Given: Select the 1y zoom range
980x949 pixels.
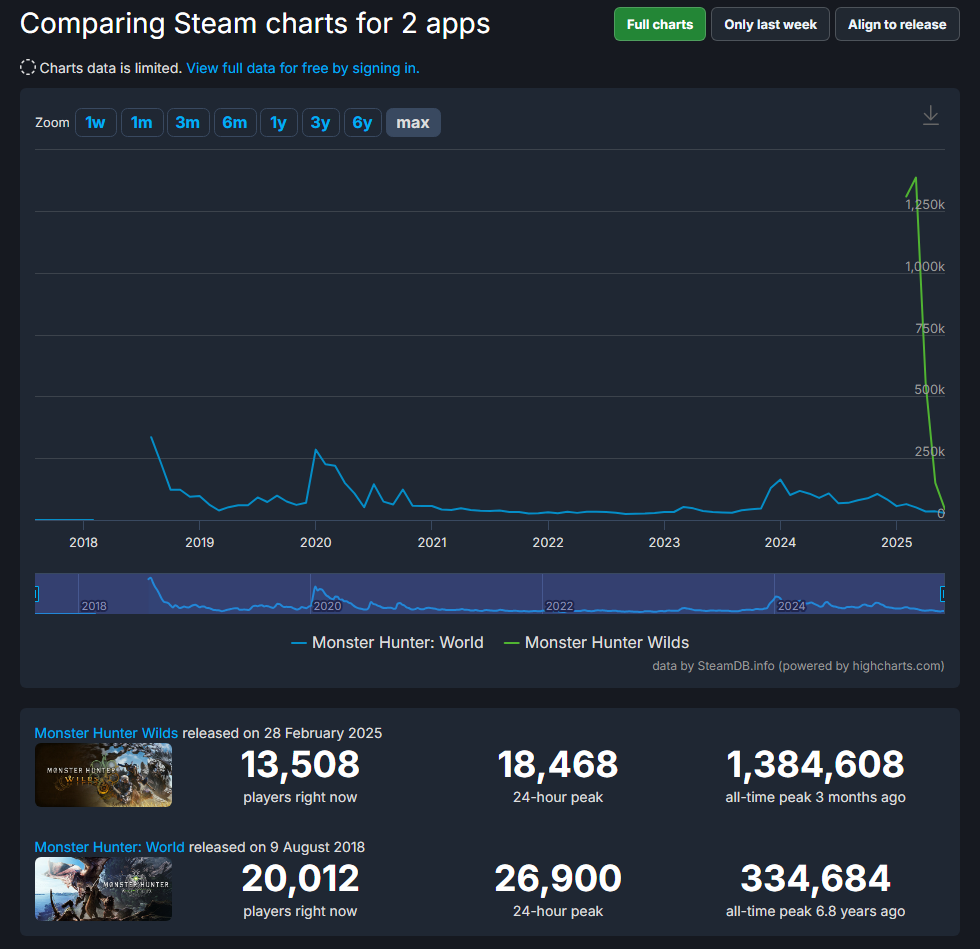Looking at the screenshot, I should [279, 123].
